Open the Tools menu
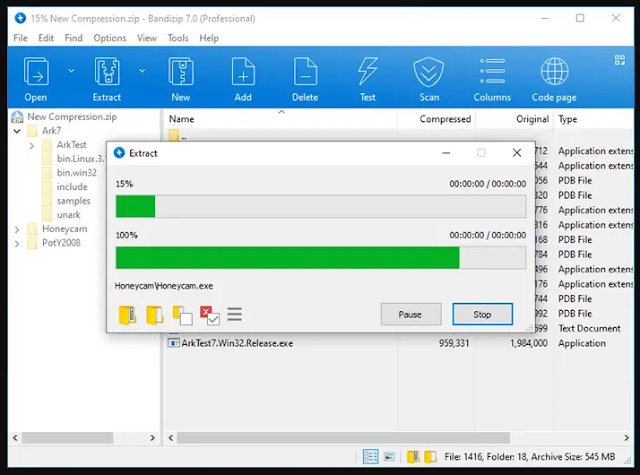Viewport: 640px width, 475px height. point(178,38)
